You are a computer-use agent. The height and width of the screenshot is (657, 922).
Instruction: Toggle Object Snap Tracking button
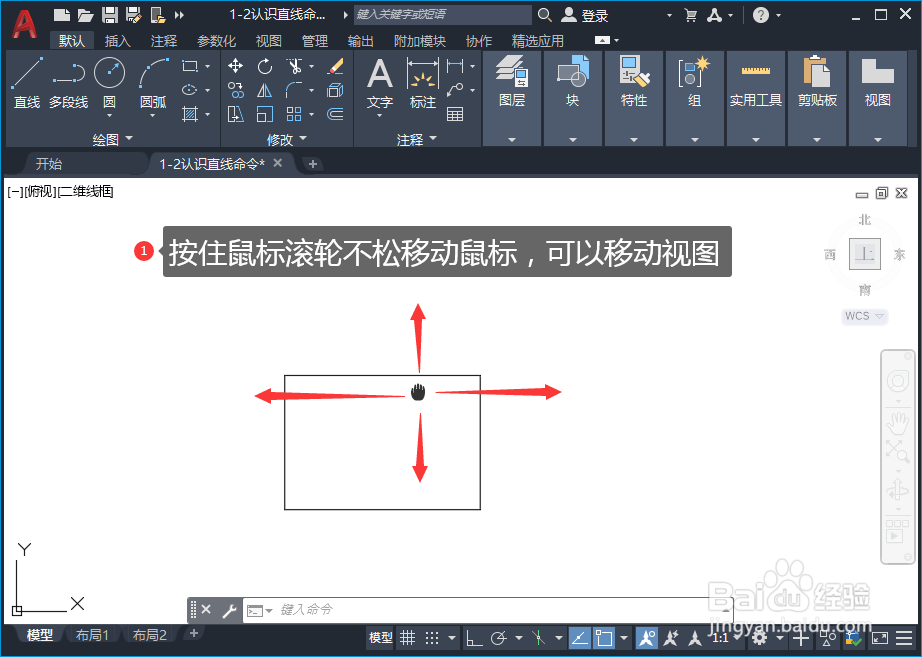pyautogui.click(x=580, y=638)
